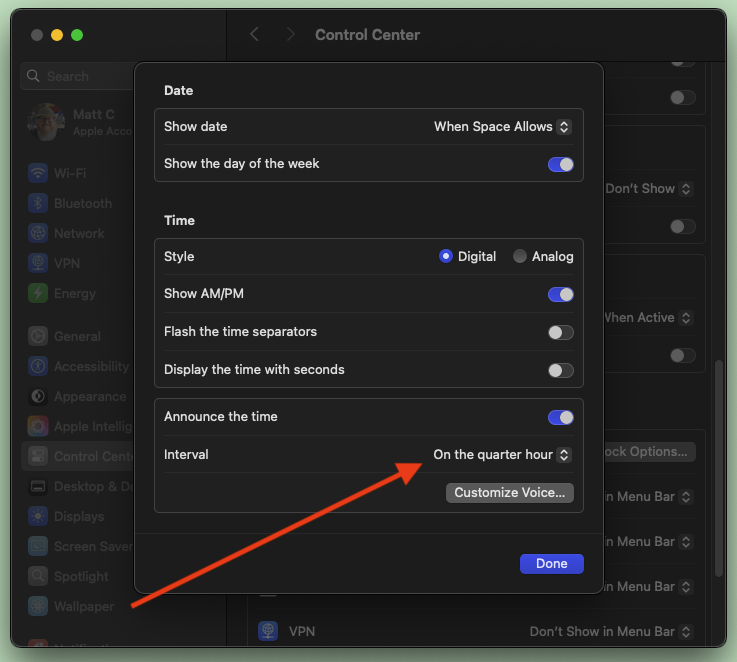Click the Bluetooth sidebar icon
The height and width of the screenshot is (662, 737).
click(x=38, y=204)
